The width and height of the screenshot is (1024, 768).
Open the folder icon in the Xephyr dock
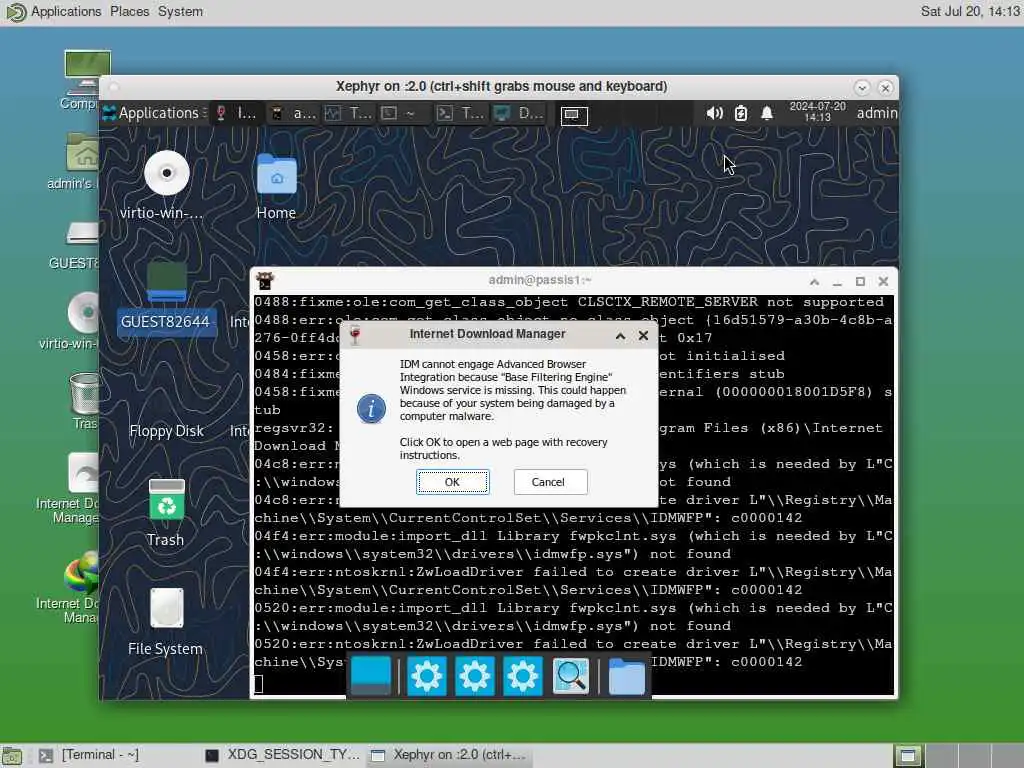(626, 676)
